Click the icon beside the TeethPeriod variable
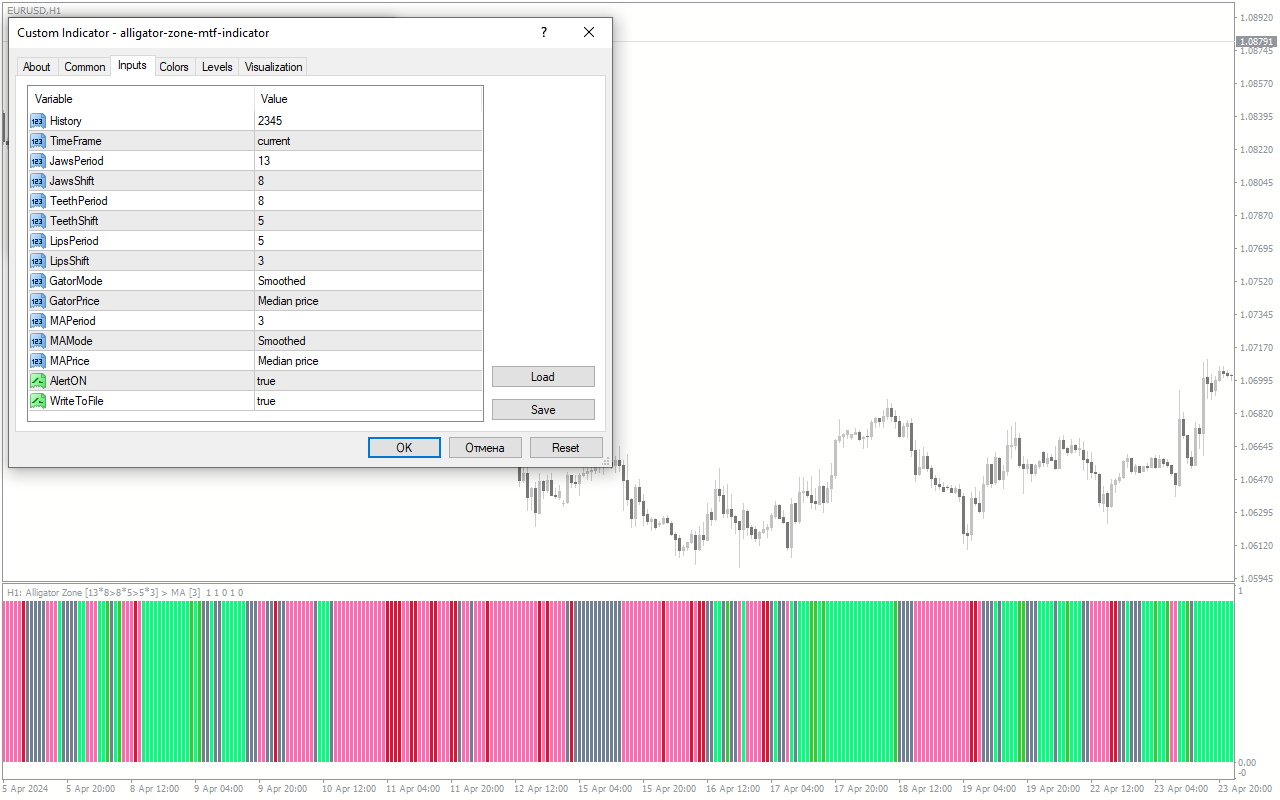 click(38, 201)
